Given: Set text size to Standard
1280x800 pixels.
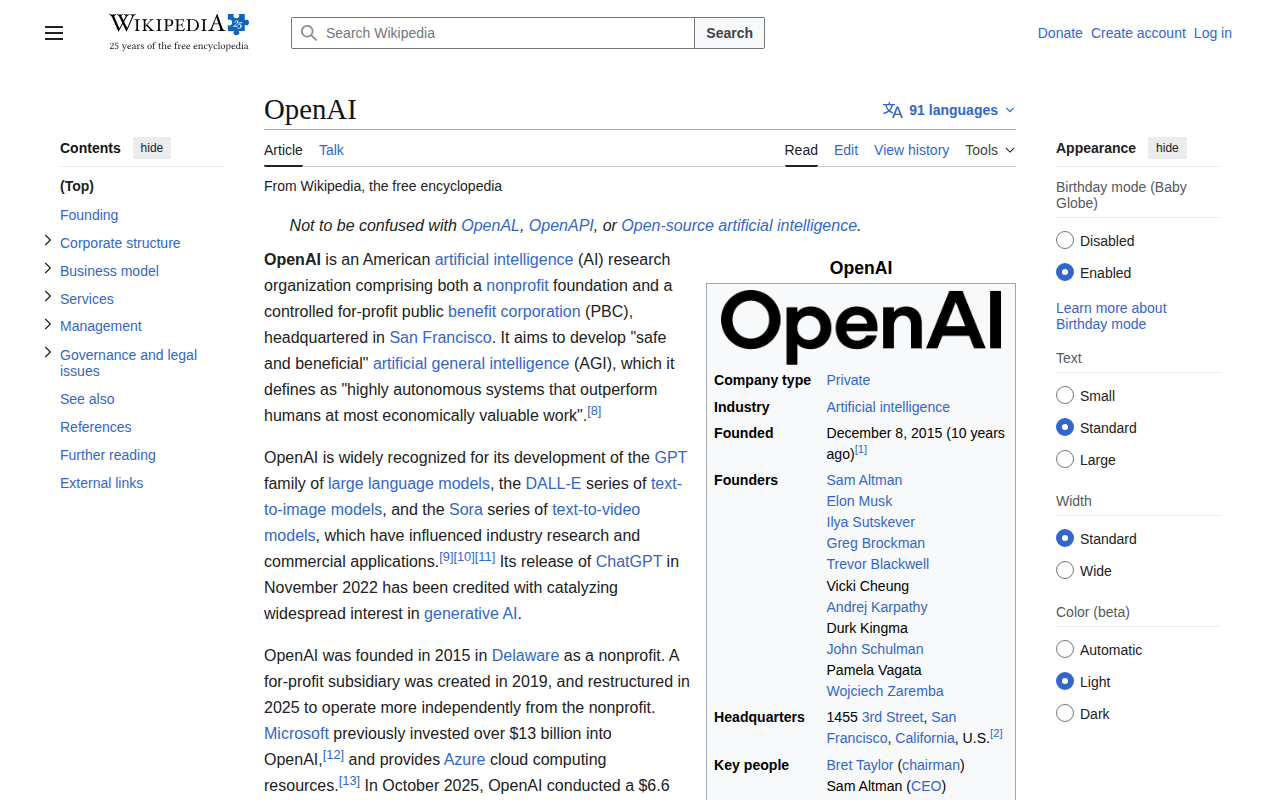Looking at the screenshot, I should tap(1065, 427).
